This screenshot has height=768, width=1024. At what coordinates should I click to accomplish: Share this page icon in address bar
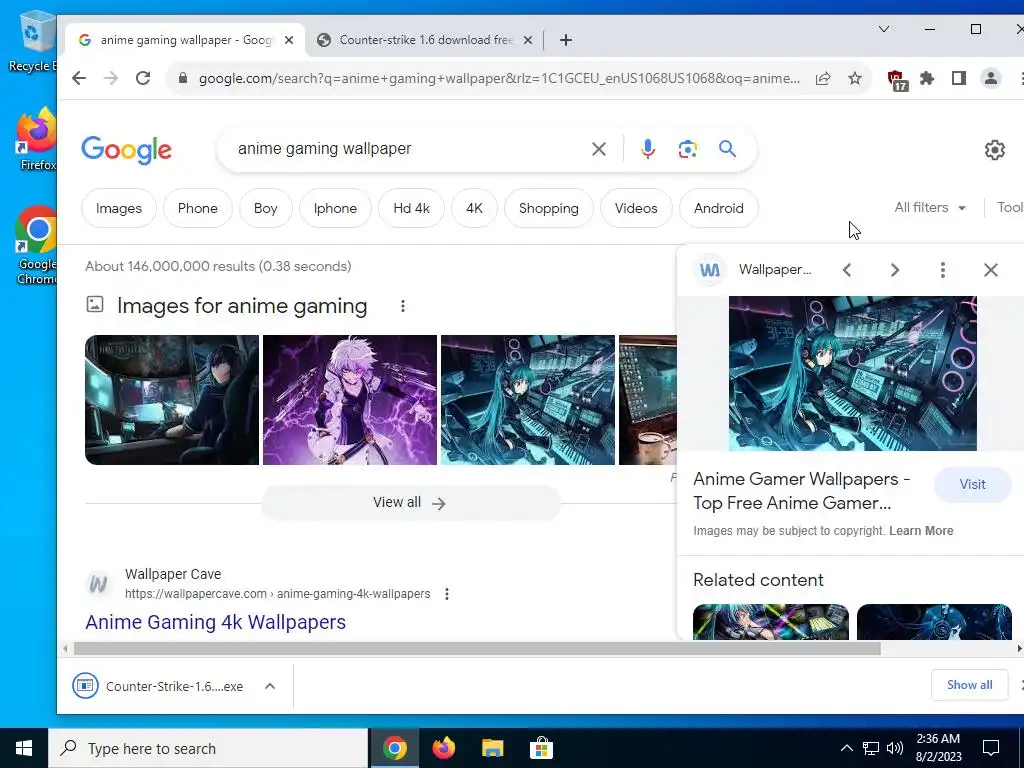[x=823, y=78]
